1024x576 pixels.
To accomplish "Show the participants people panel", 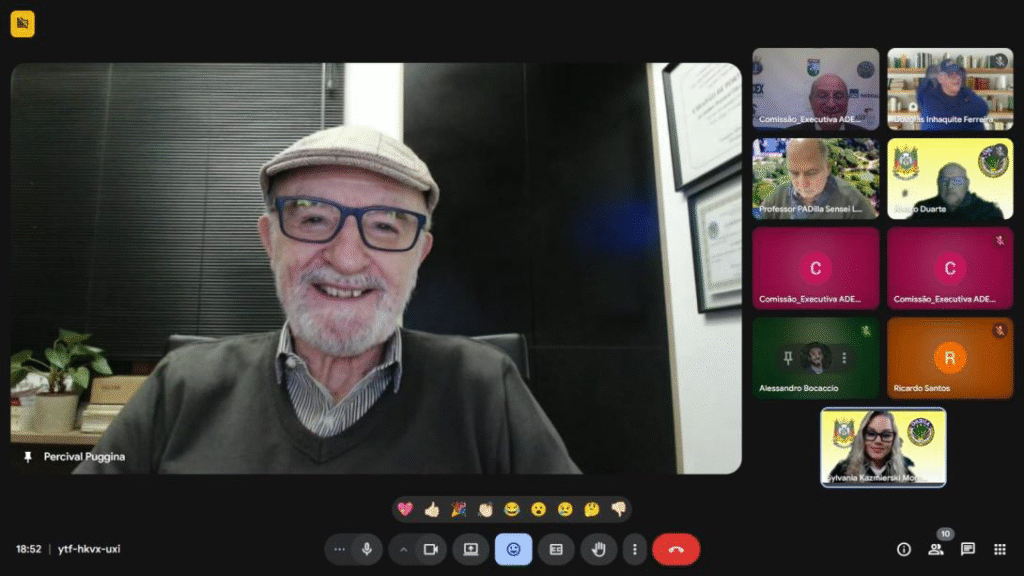I will click(x=936, y=549).
